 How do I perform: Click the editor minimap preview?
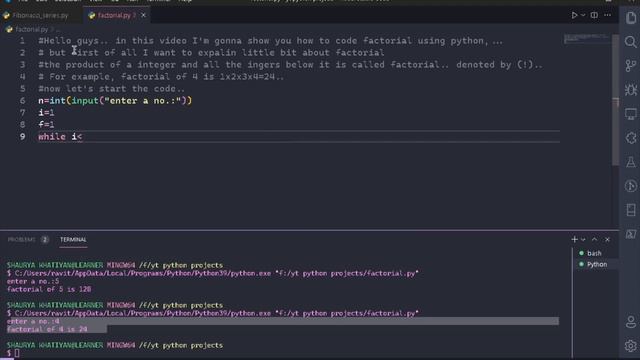pos(586,39)
